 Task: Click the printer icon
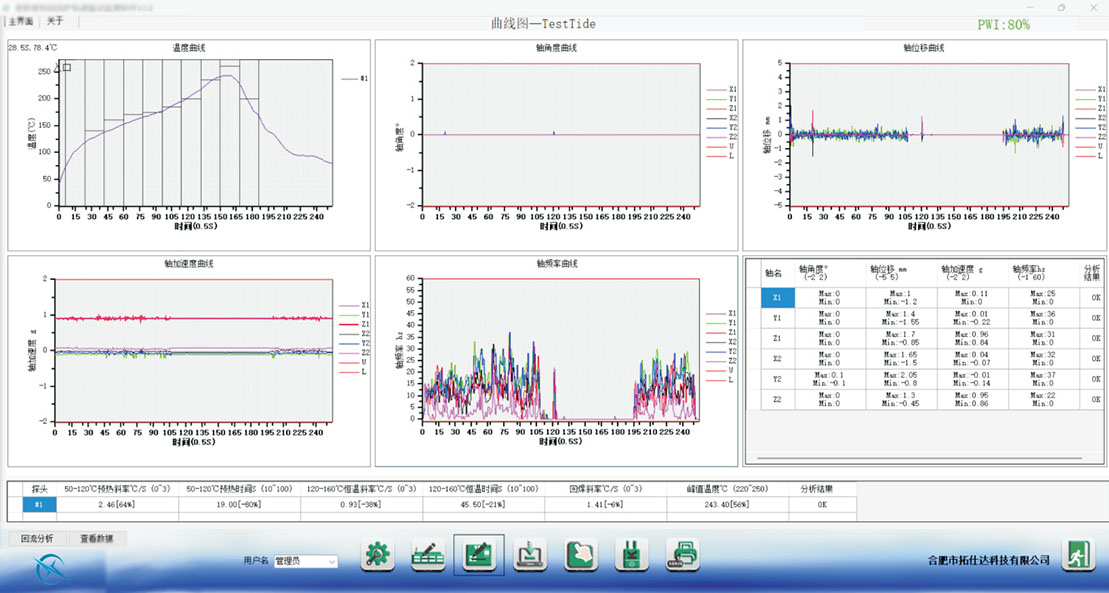(682, 555)
